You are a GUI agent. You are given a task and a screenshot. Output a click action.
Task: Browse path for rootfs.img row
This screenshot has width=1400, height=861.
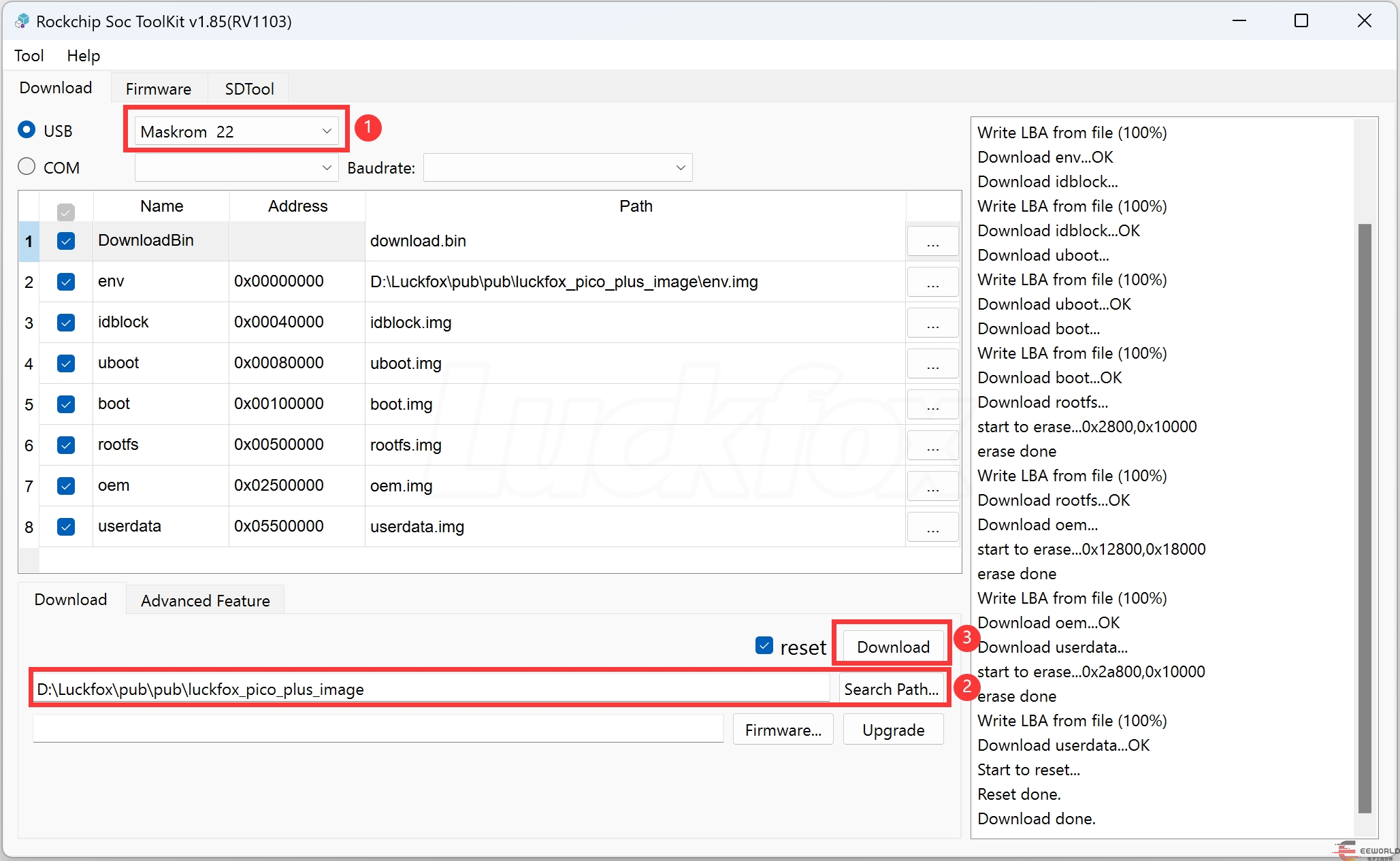coord(932,446)
